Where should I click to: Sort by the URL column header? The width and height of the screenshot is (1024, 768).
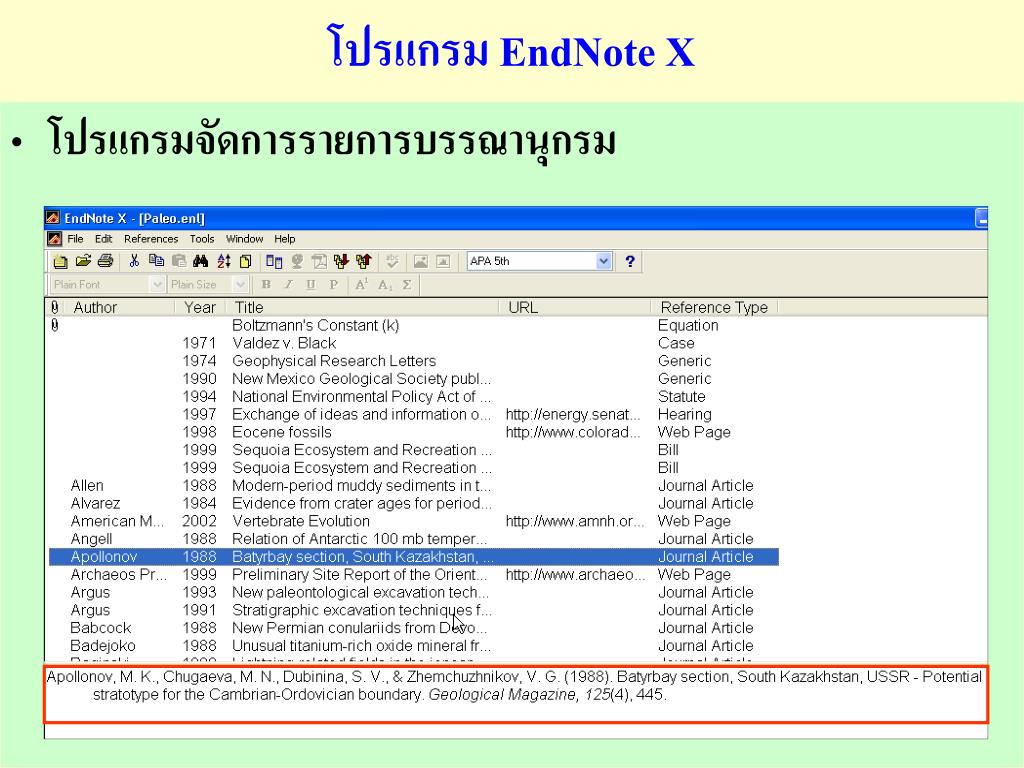click(575, 307)
